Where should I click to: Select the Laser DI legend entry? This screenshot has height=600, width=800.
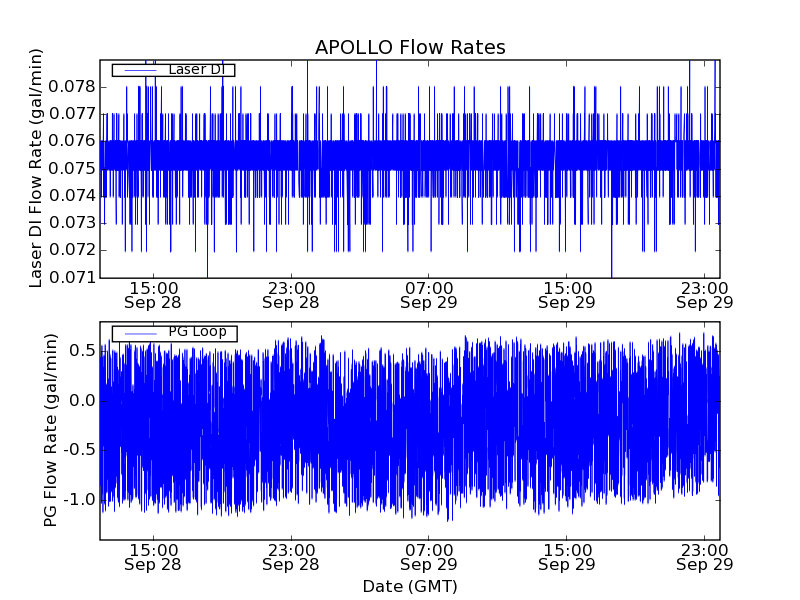[173, 70]
